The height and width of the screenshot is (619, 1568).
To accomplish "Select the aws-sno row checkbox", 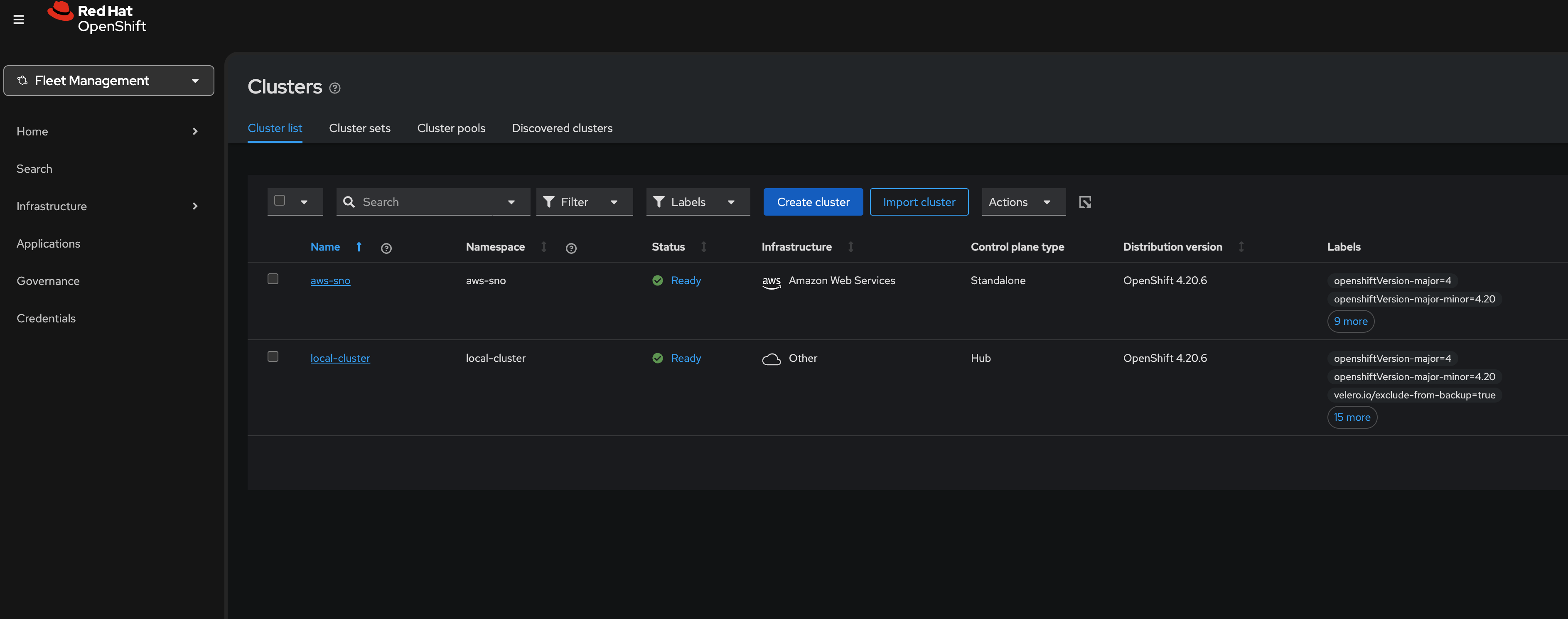I will point(273,279).
